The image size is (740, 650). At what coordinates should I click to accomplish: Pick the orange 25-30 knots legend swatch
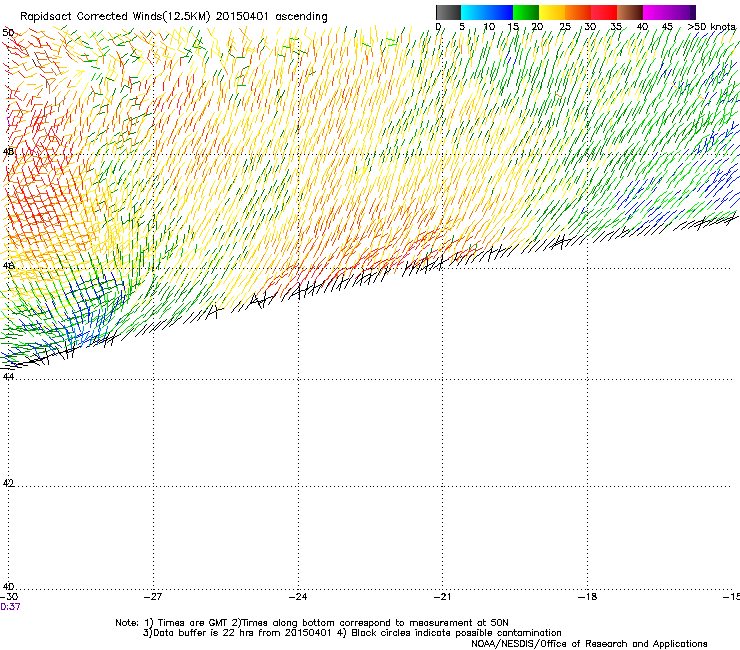click(578, 12)
